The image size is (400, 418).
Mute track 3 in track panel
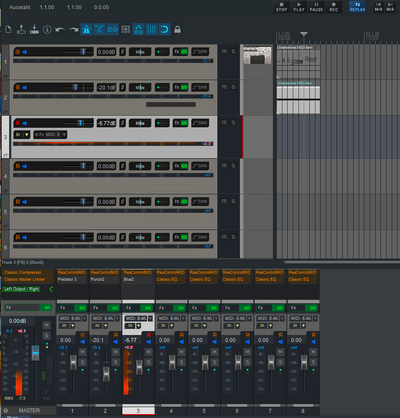[224, 123]
